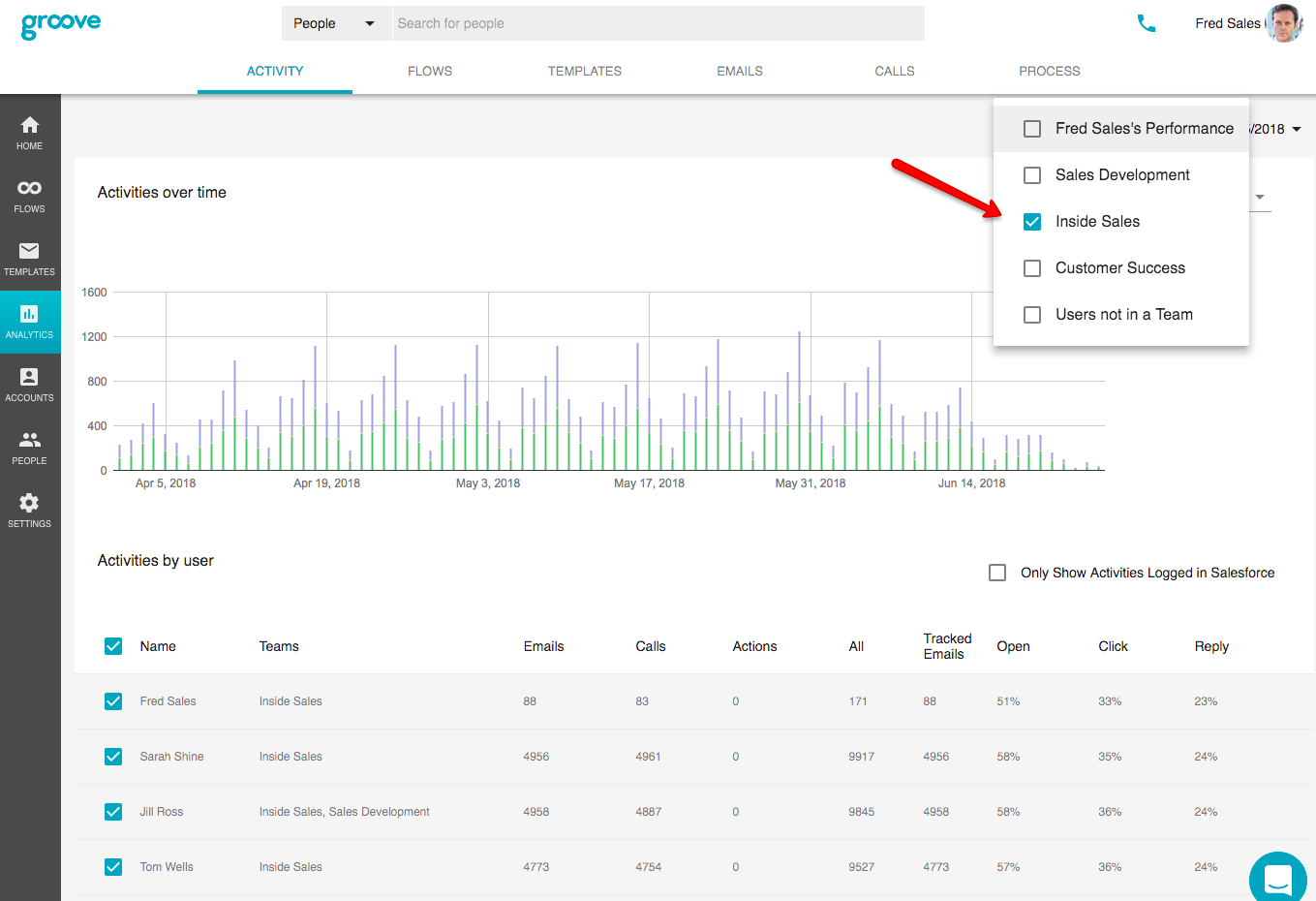
Task: Uncheck the Jill Ross row
Action: [x=113, y=812]
